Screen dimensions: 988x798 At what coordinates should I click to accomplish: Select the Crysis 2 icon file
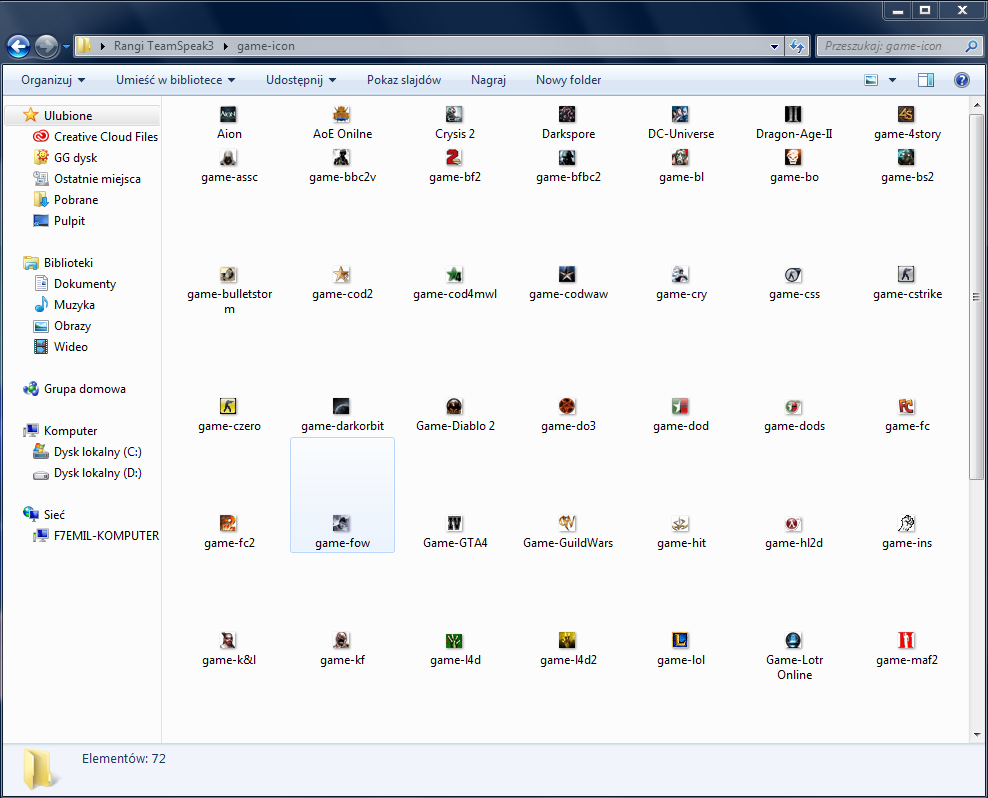[454, 122]
